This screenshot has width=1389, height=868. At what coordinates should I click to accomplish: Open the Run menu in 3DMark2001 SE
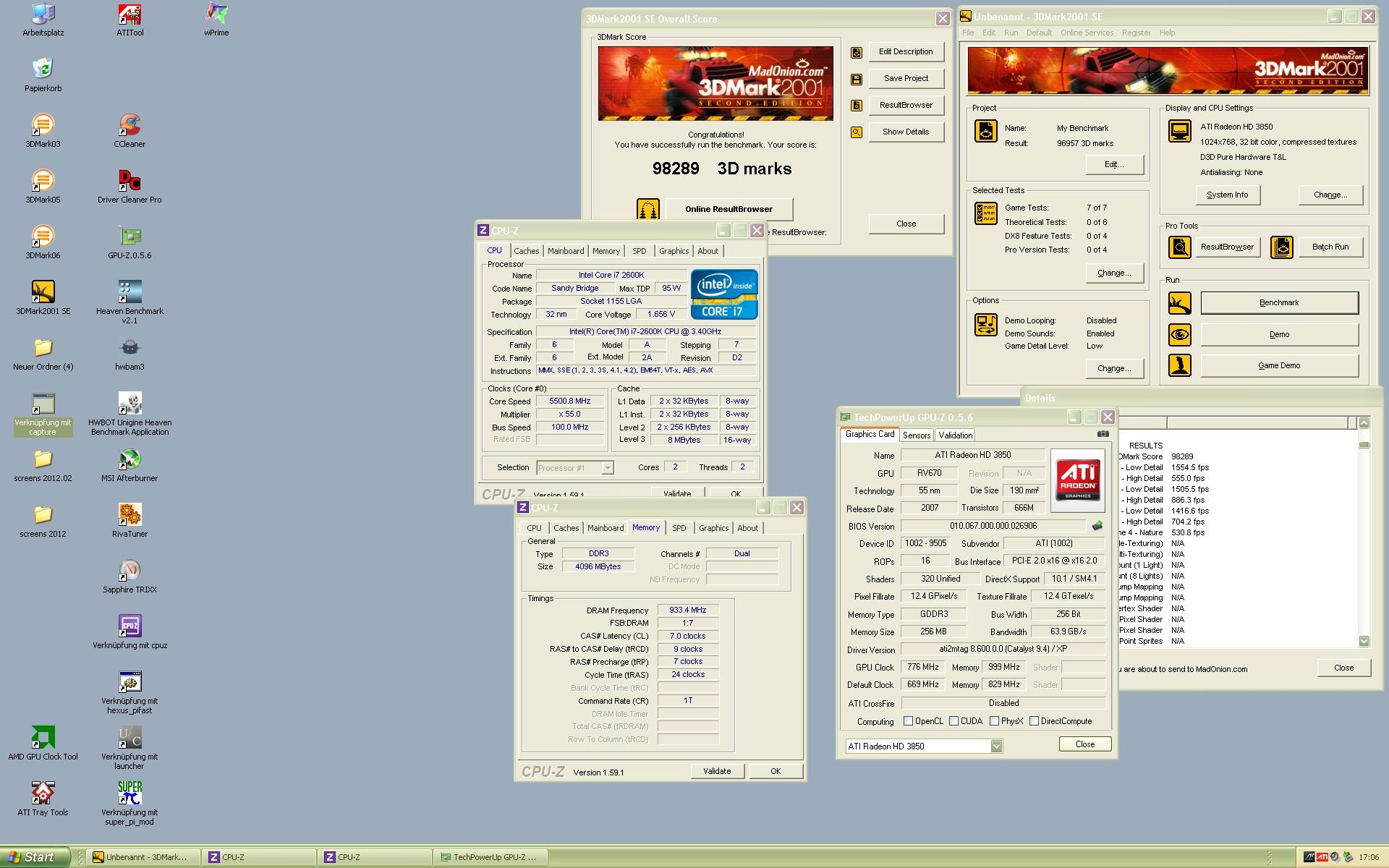click(x=1011, y=33)
